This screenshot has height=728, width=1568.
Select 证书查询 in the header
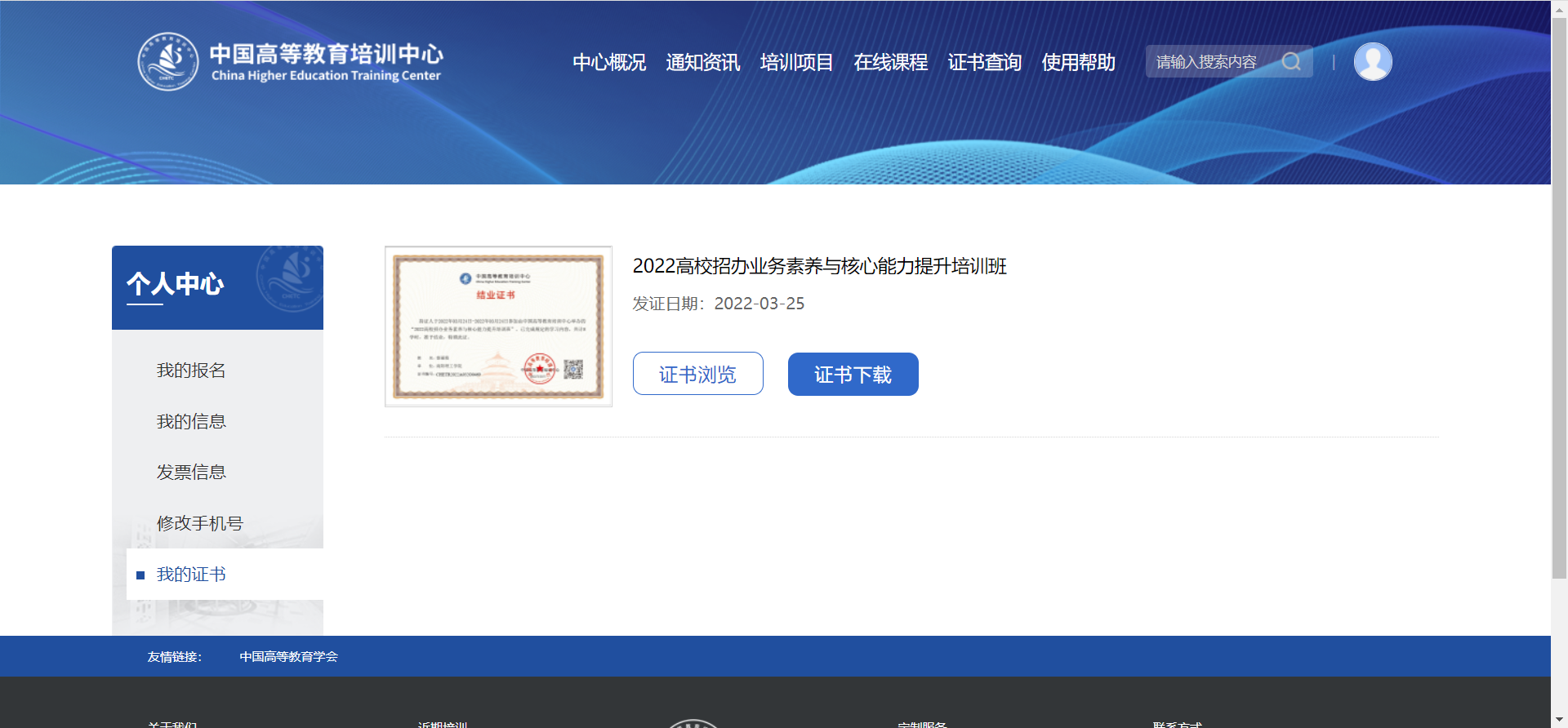(x=984, y=63)
